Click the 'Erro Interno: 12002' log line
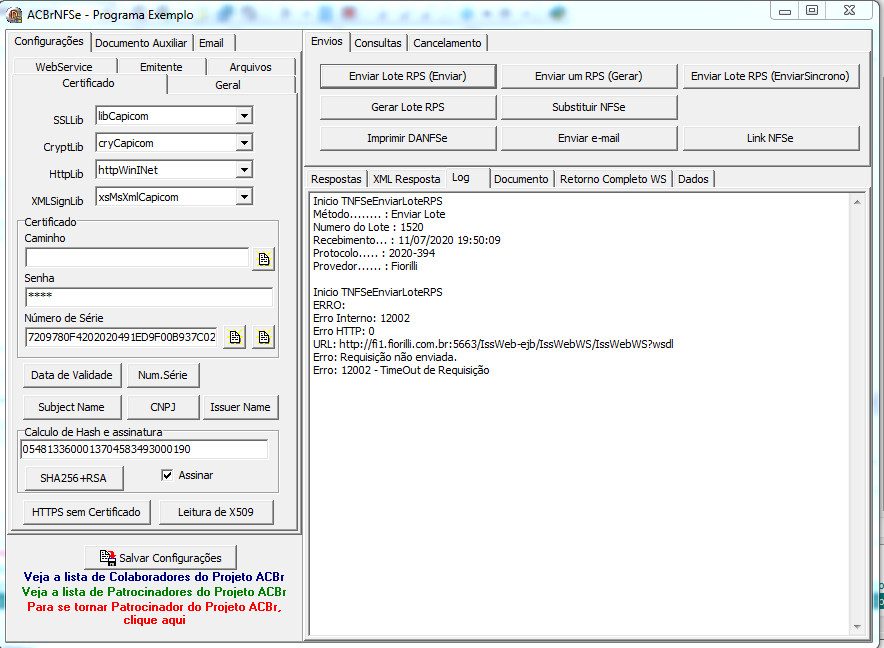The width and height of the screenshot is (884, 648). coord(361,318)
